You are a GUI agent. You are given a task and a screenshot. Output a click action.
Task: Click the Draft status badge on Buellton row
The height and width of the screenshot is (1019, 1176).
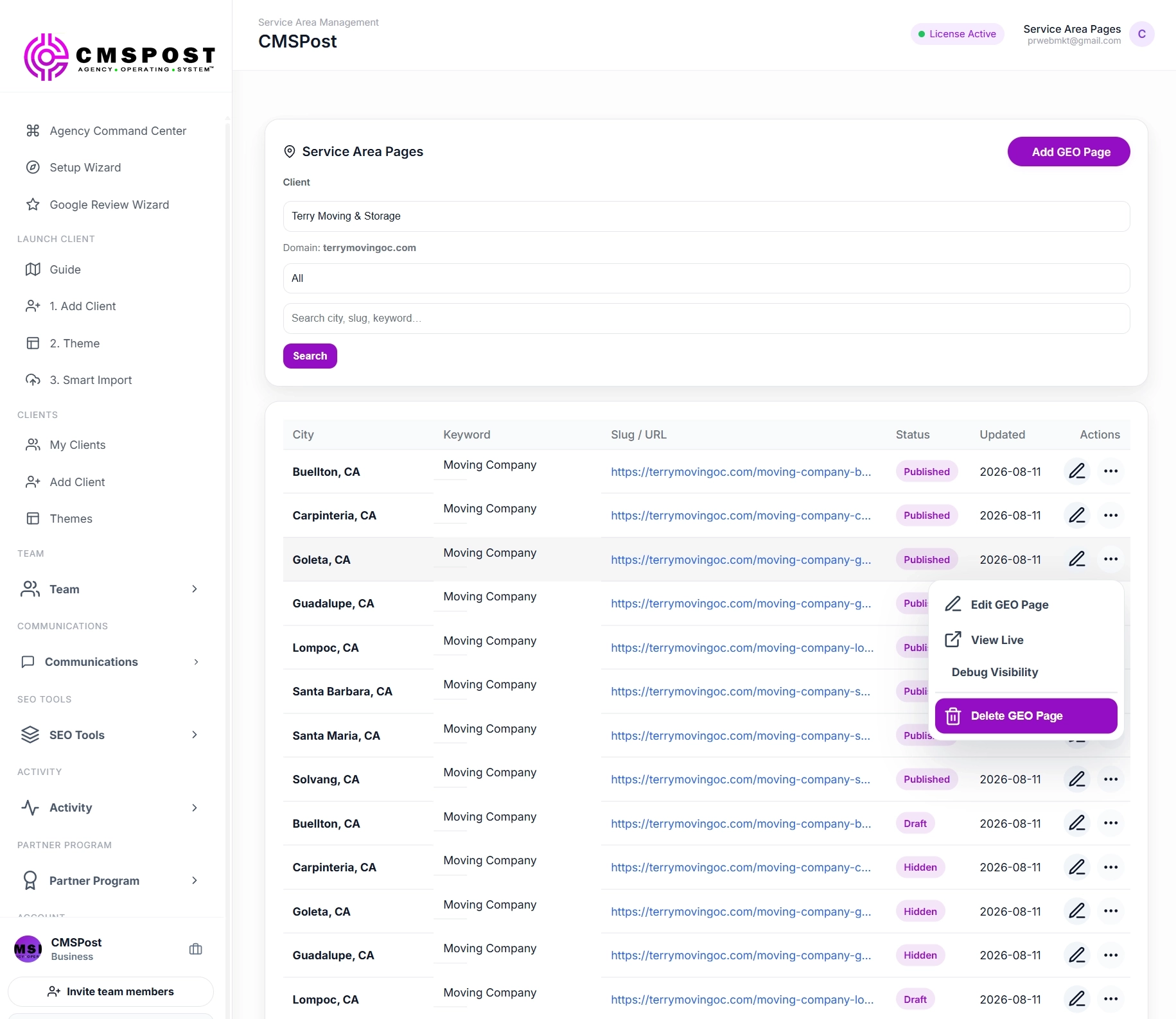tap(915, 824)
